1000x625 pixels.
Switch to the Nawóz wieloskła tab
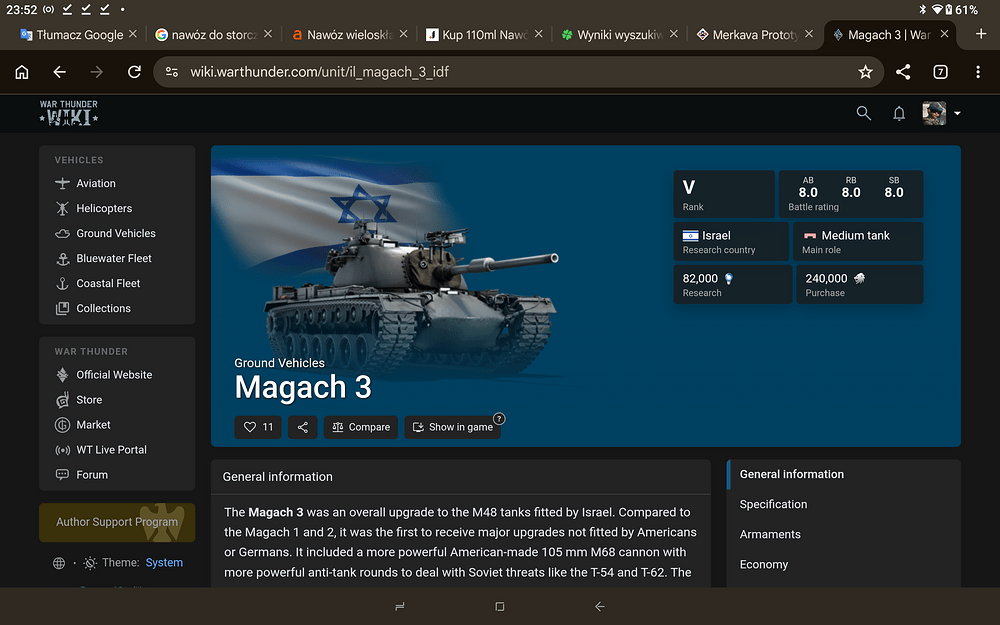[x=342, y=34]
